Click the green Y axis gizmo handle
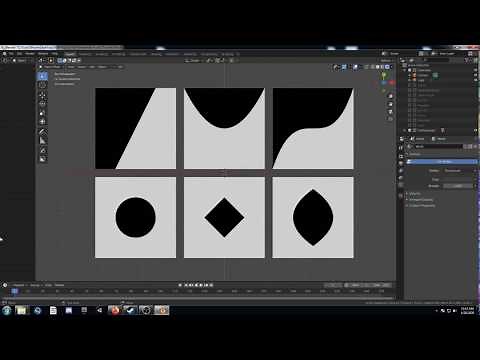This screenshot has height=360, width=480. (384, 75)
